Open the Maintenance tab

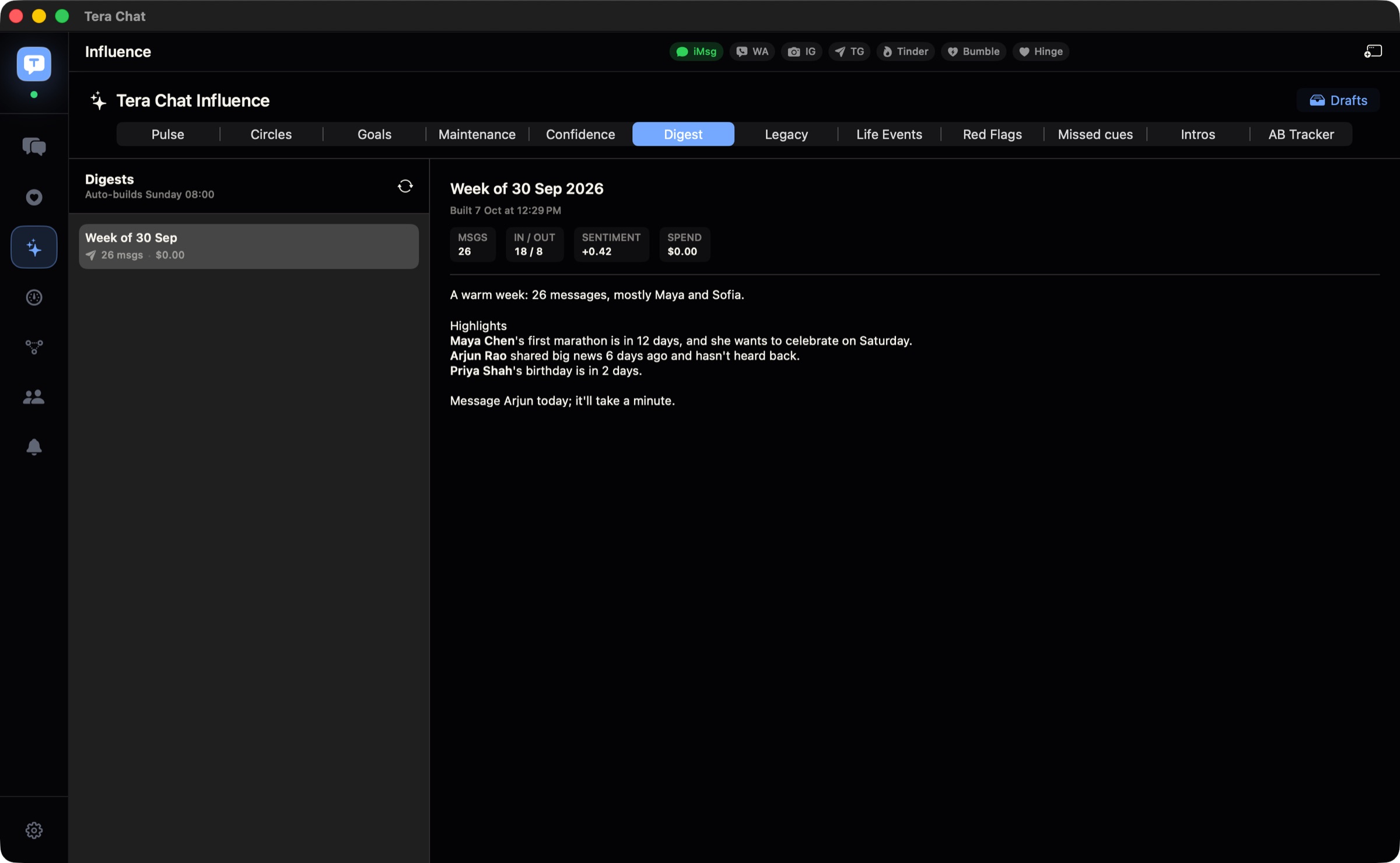point(477,134)
